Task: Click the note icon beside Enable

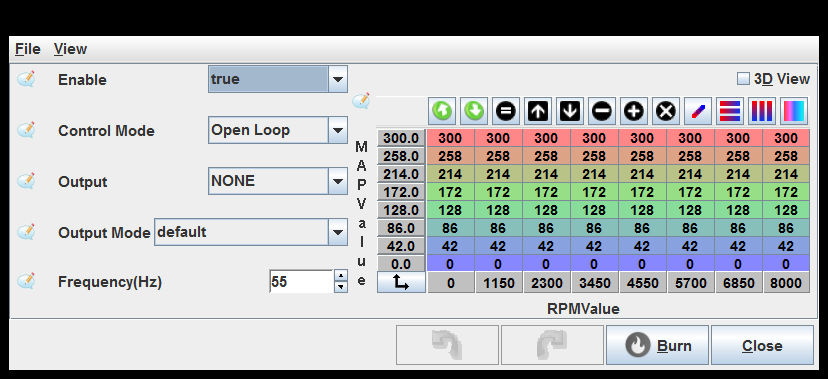Action: point(26,79)
